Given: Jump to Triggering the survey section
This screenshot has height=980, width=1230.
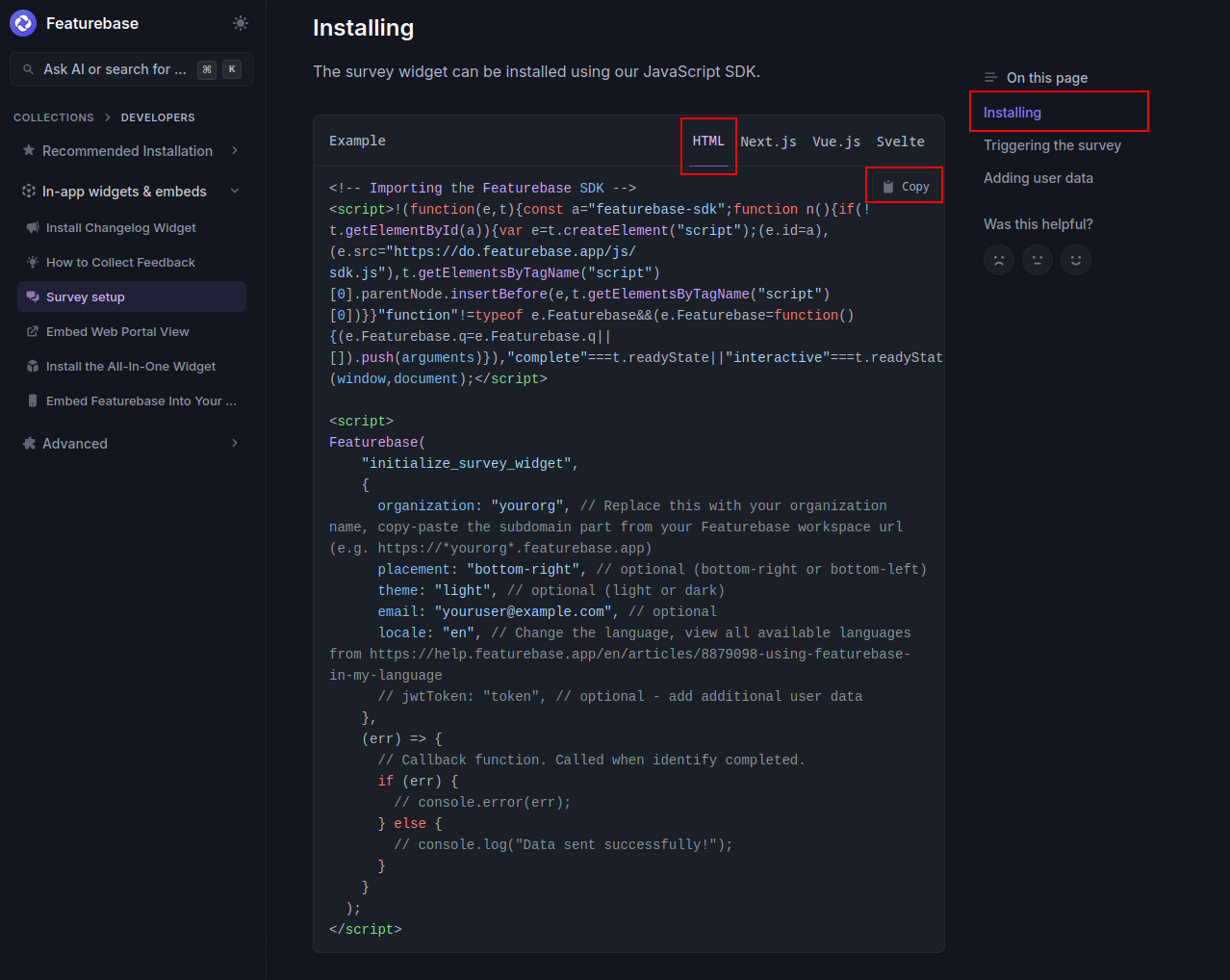Looking at the screenshot, I should tap(1052, 145).
